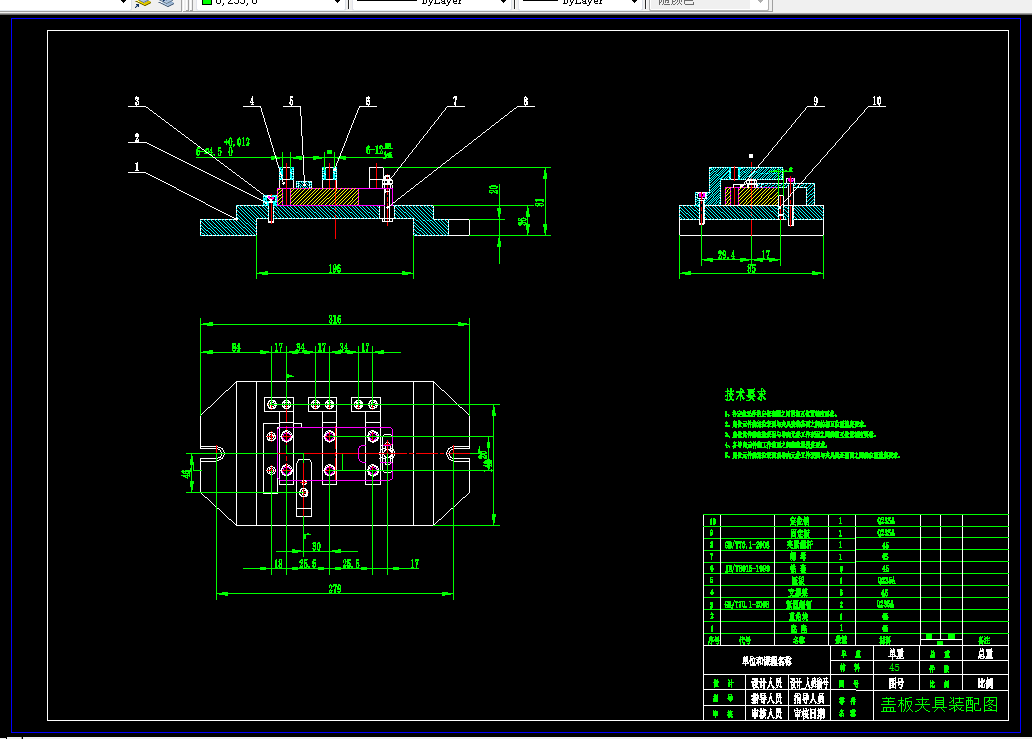Select the JB/T8015-1999 code in row 6
The image size is (1032, 739).
tap(747, 569)
